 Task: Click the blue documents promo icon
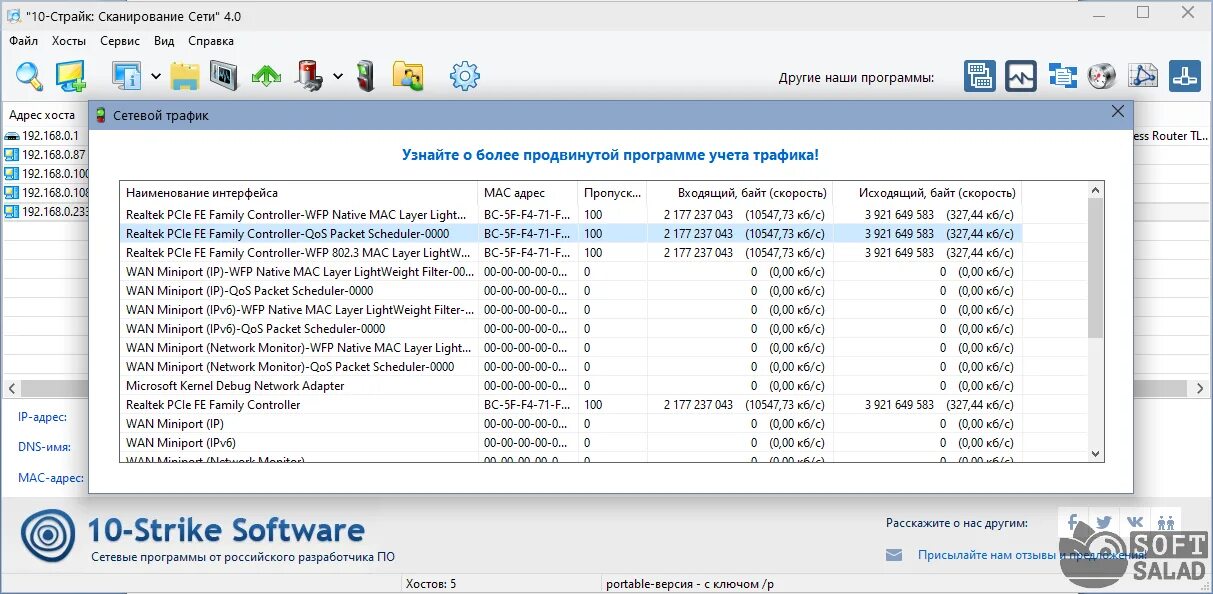point(1062,77)
